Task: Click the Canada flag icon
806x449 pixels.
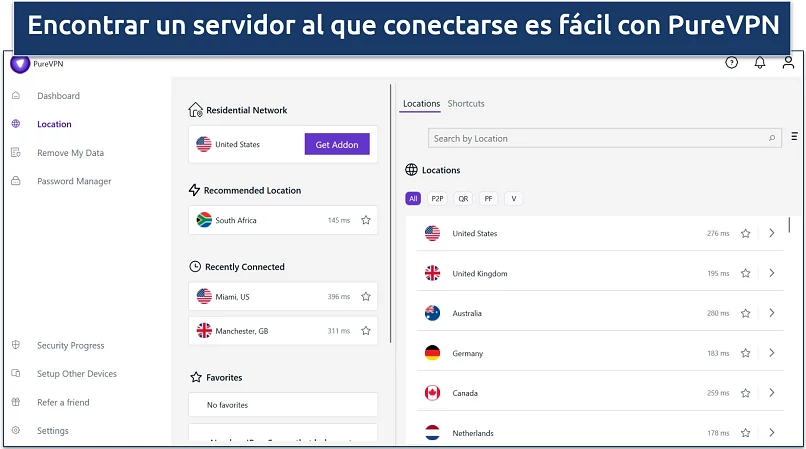Action: [x=432, y=393]
